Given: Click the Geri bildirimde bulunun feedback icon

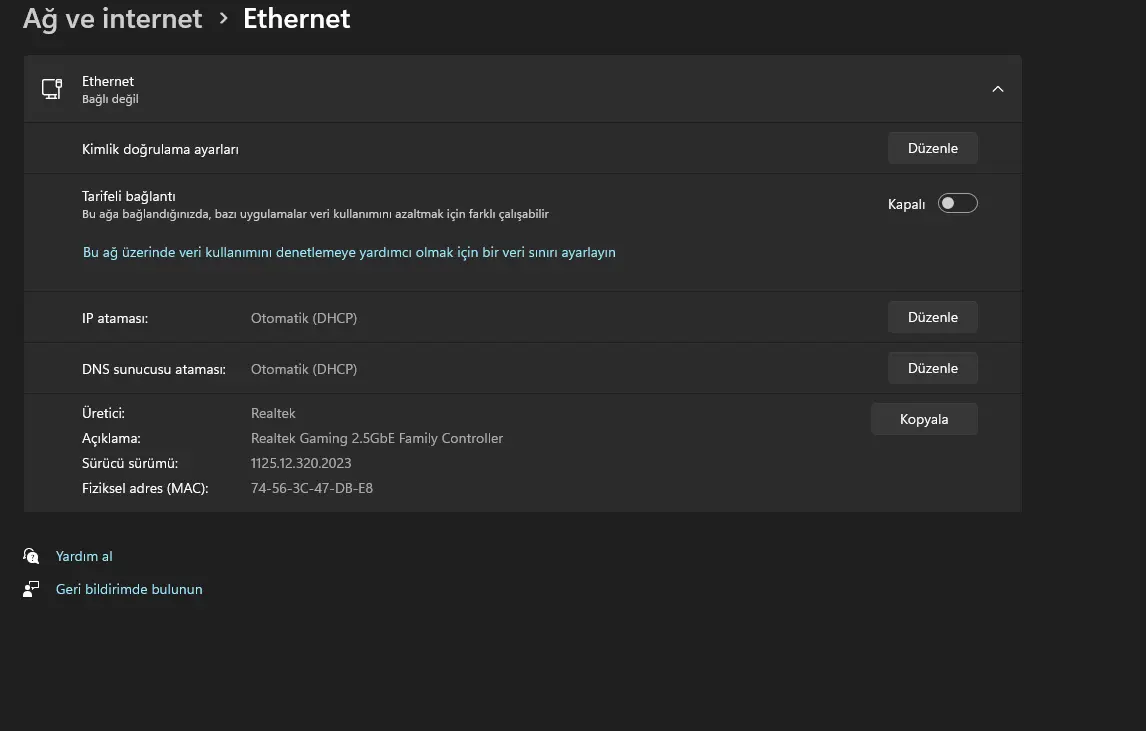Looking at the screenshot, I should [x=31, y=589].
